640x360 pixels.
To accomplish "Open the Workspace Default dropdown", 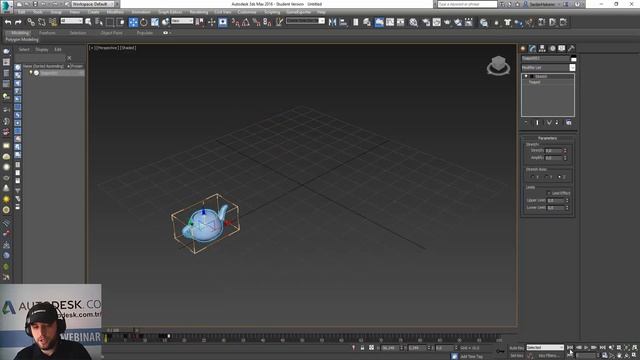I will pyautogui.click(x=92, y=4).
